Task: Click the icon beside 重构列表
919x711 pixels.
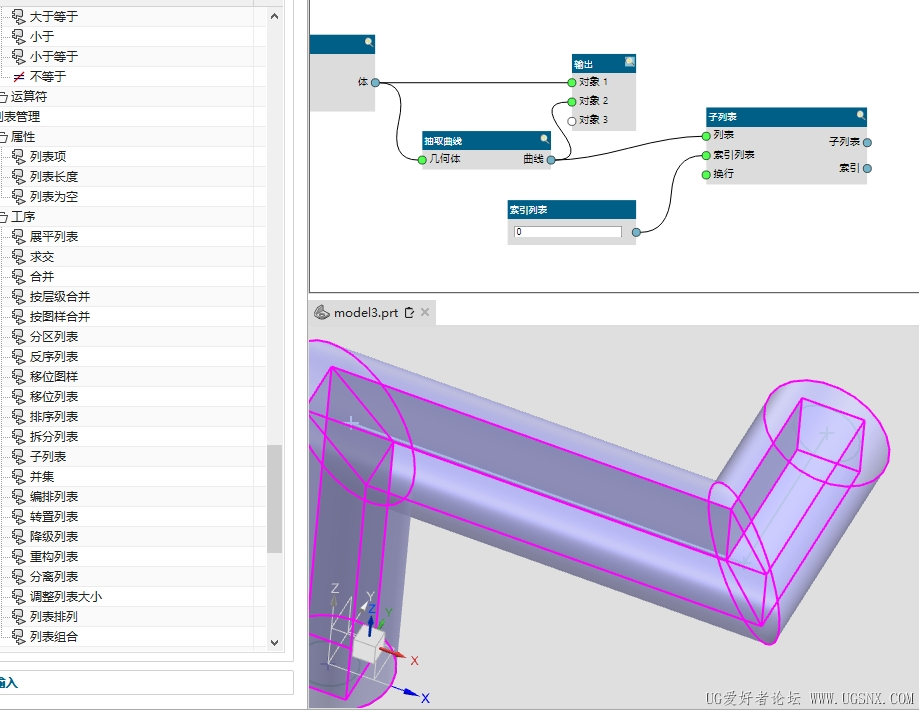Action: (x=19, y=556)
